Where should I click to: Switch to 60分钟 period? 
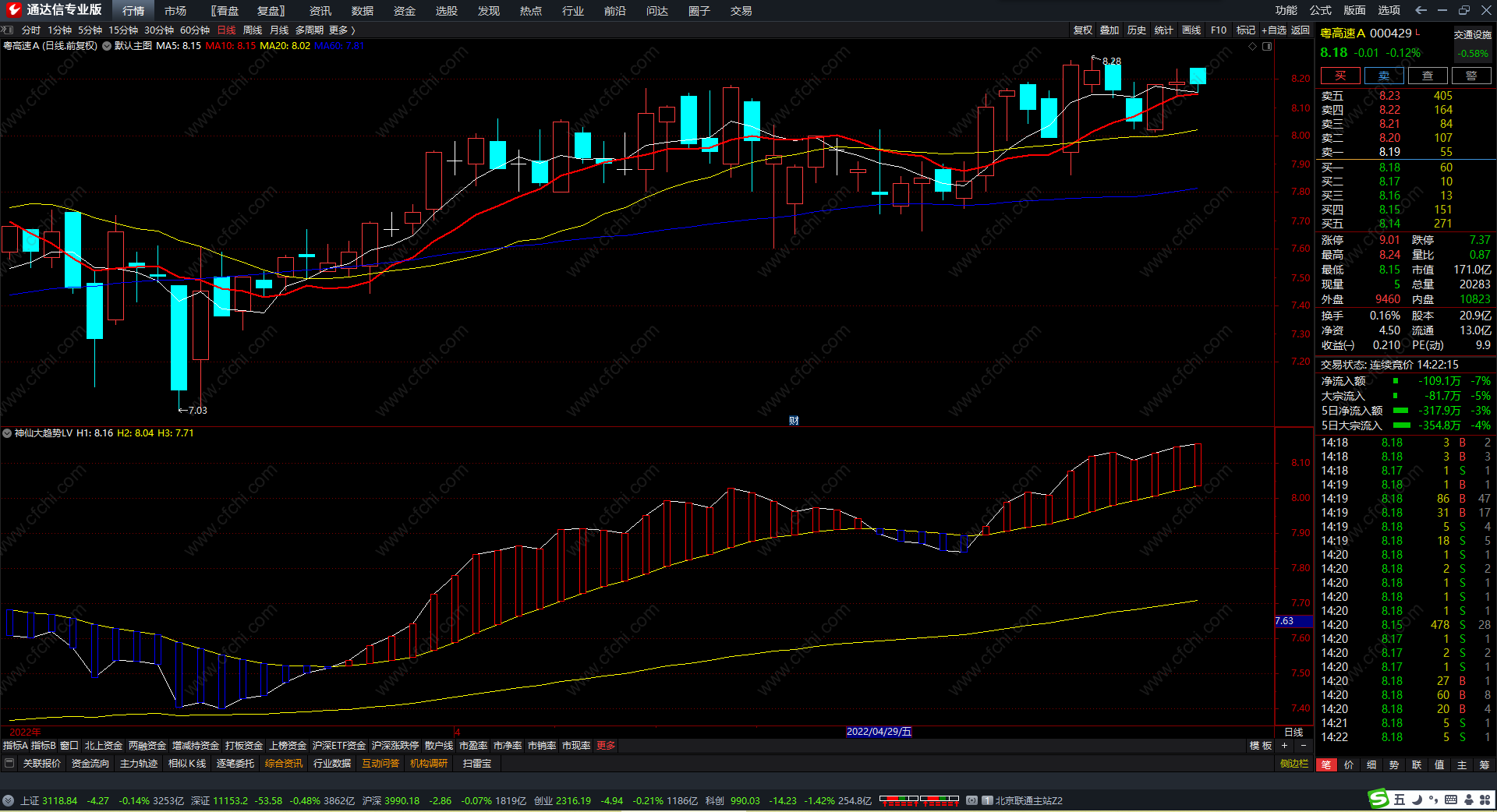point(195,30)
